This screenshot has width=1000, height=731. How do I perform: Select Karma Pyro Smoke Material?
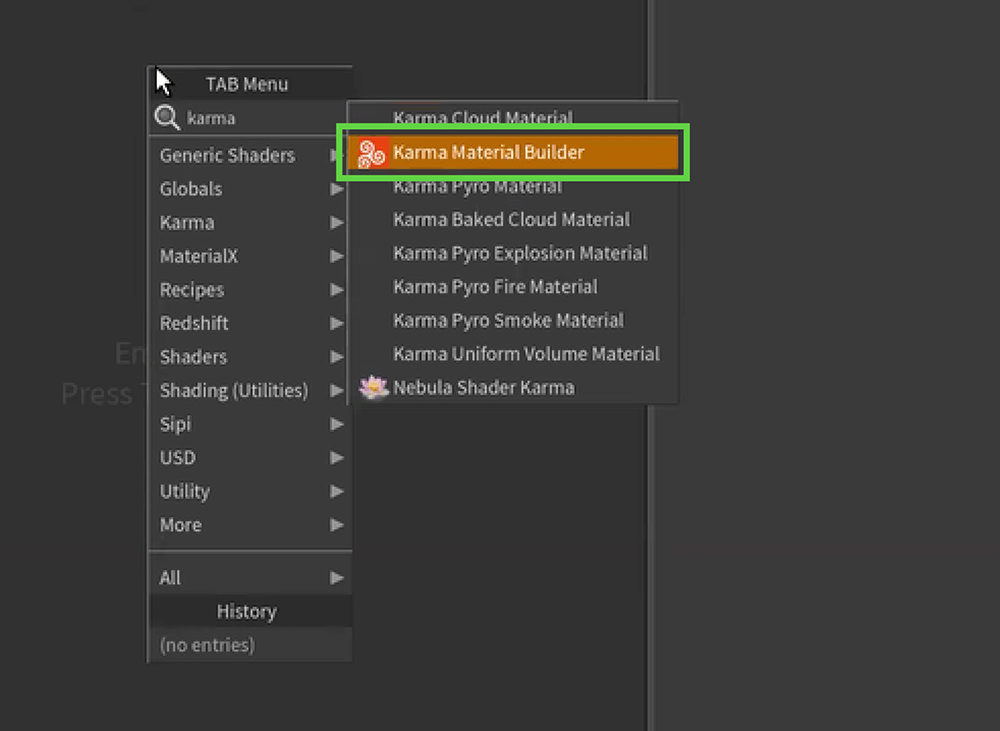pyautogui.click(x=508, y=321)
